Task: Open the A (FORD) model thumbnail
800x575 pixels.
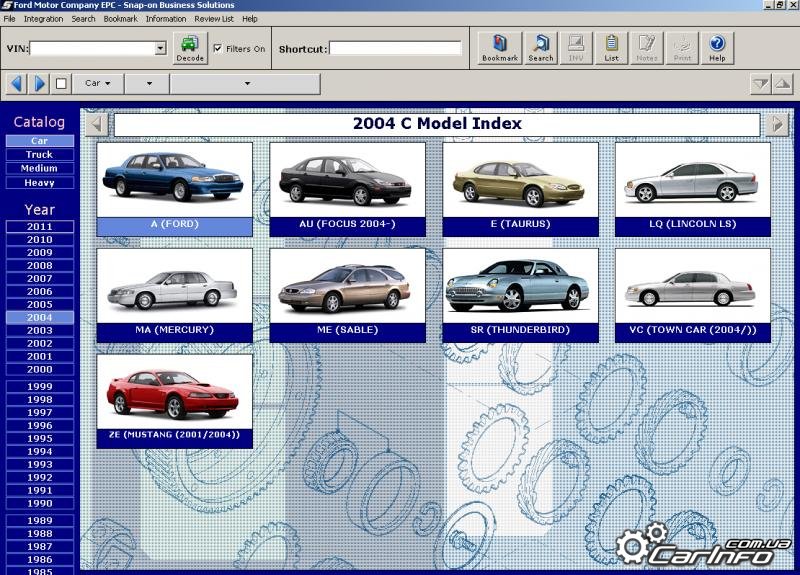Action: 174,189
